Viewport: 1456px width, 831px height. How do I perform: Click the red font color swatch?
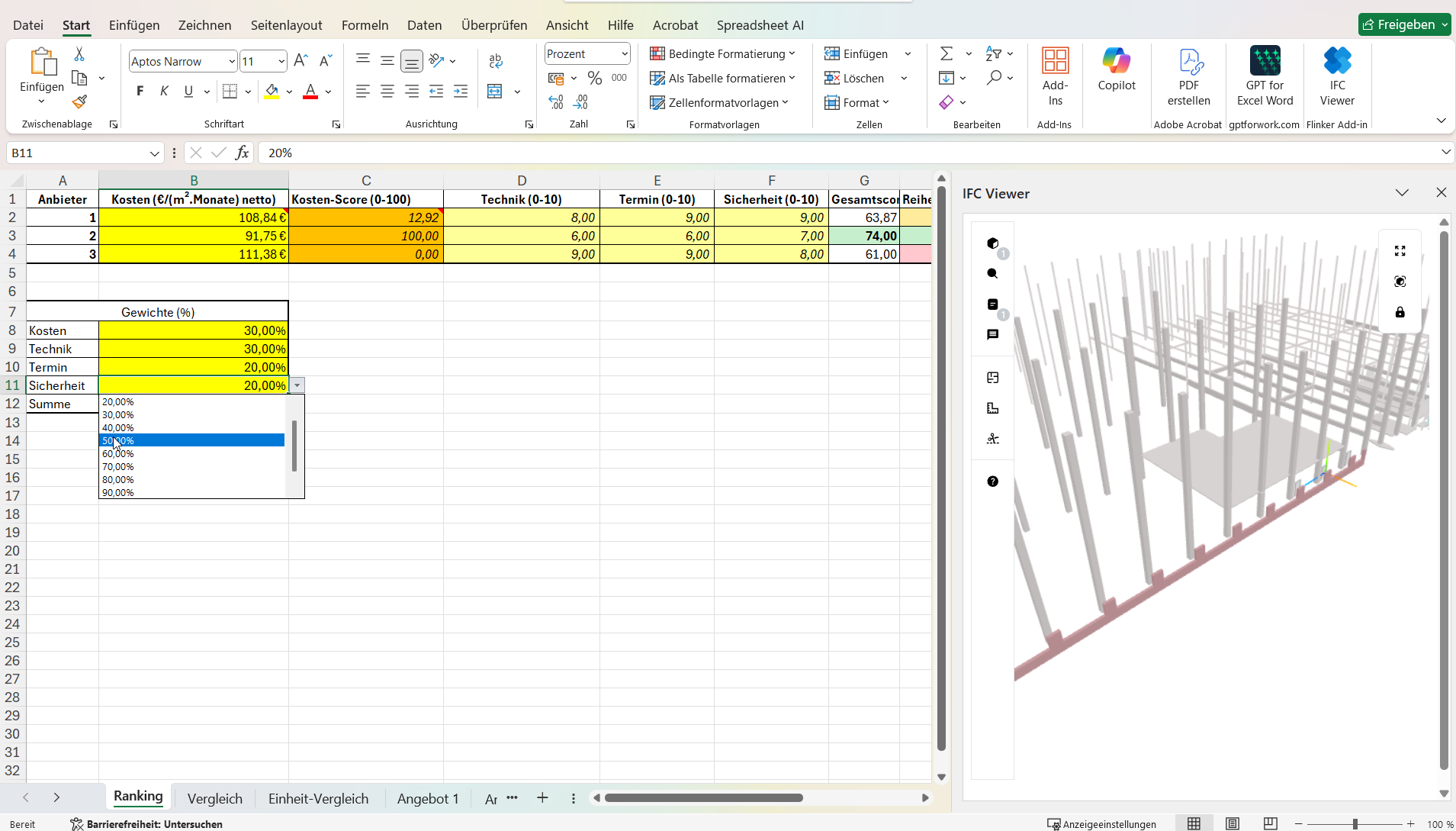coord(310,92)
